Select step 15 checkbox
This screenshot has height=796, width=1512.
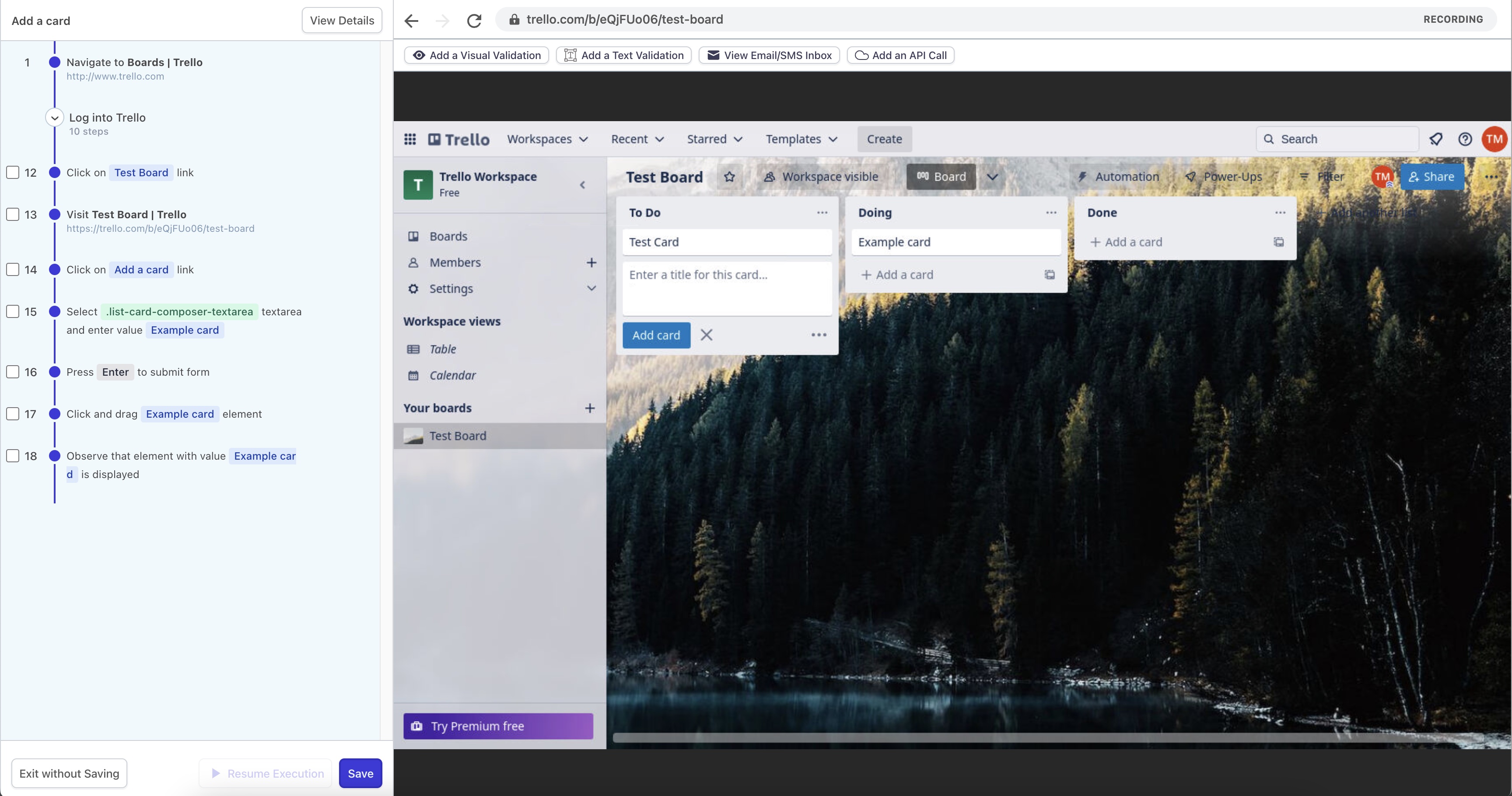coord(13,311)
